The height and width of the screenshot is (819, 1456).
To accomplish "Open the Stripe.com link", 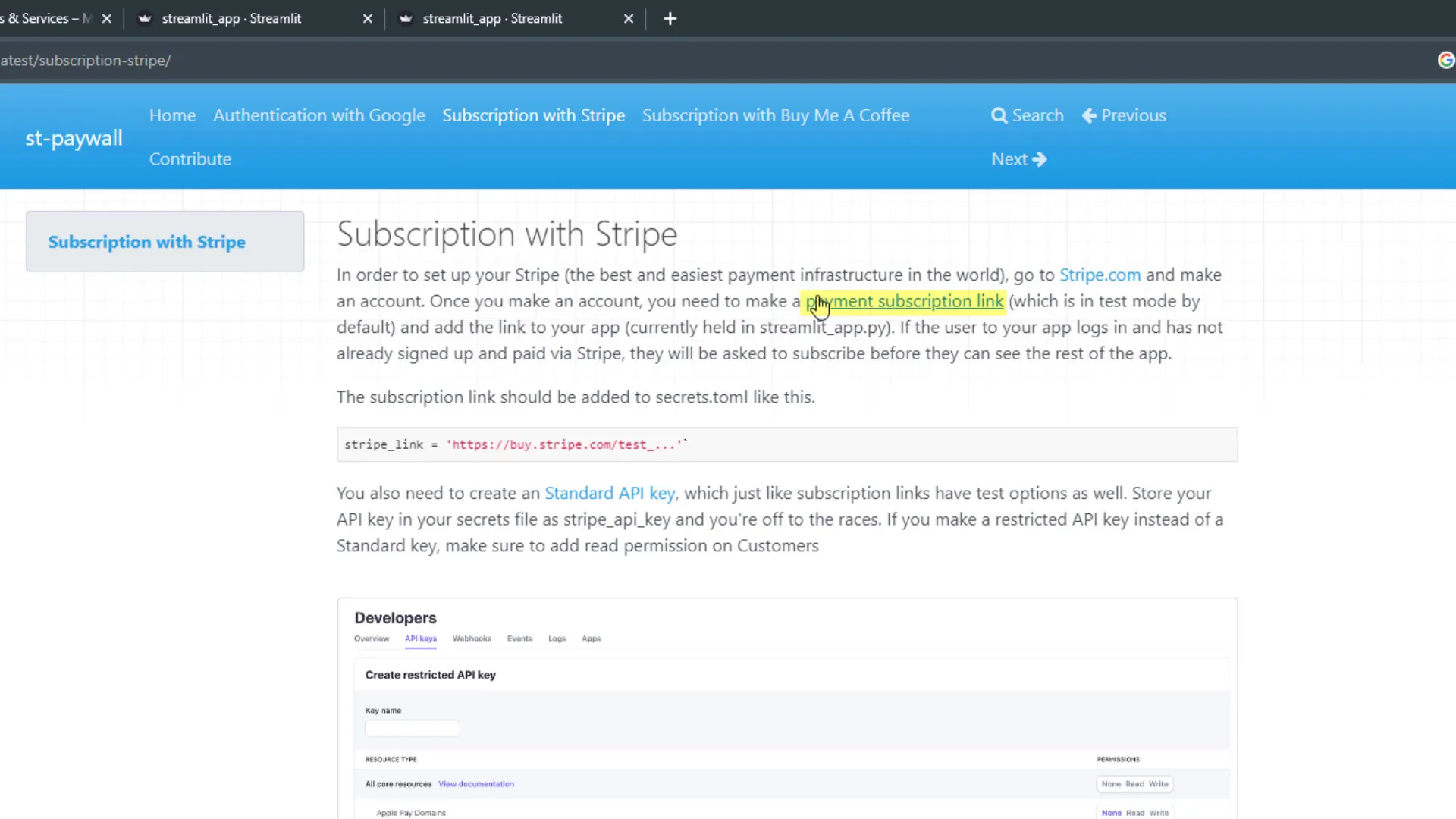I will click(1100, 275).
